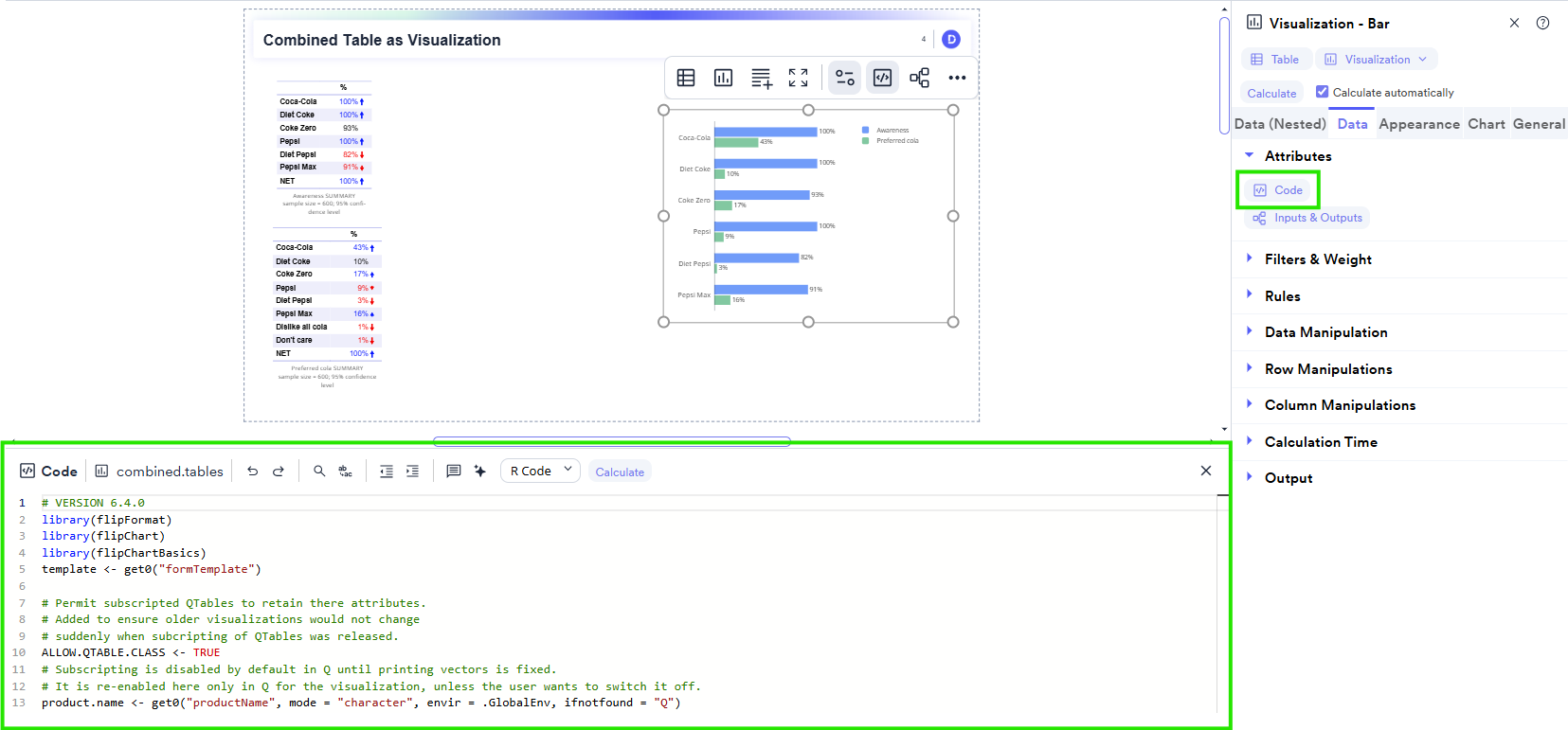Click the bottom-center resize handle of the chart
The image size is (1568, 730).
click(808, 322)
